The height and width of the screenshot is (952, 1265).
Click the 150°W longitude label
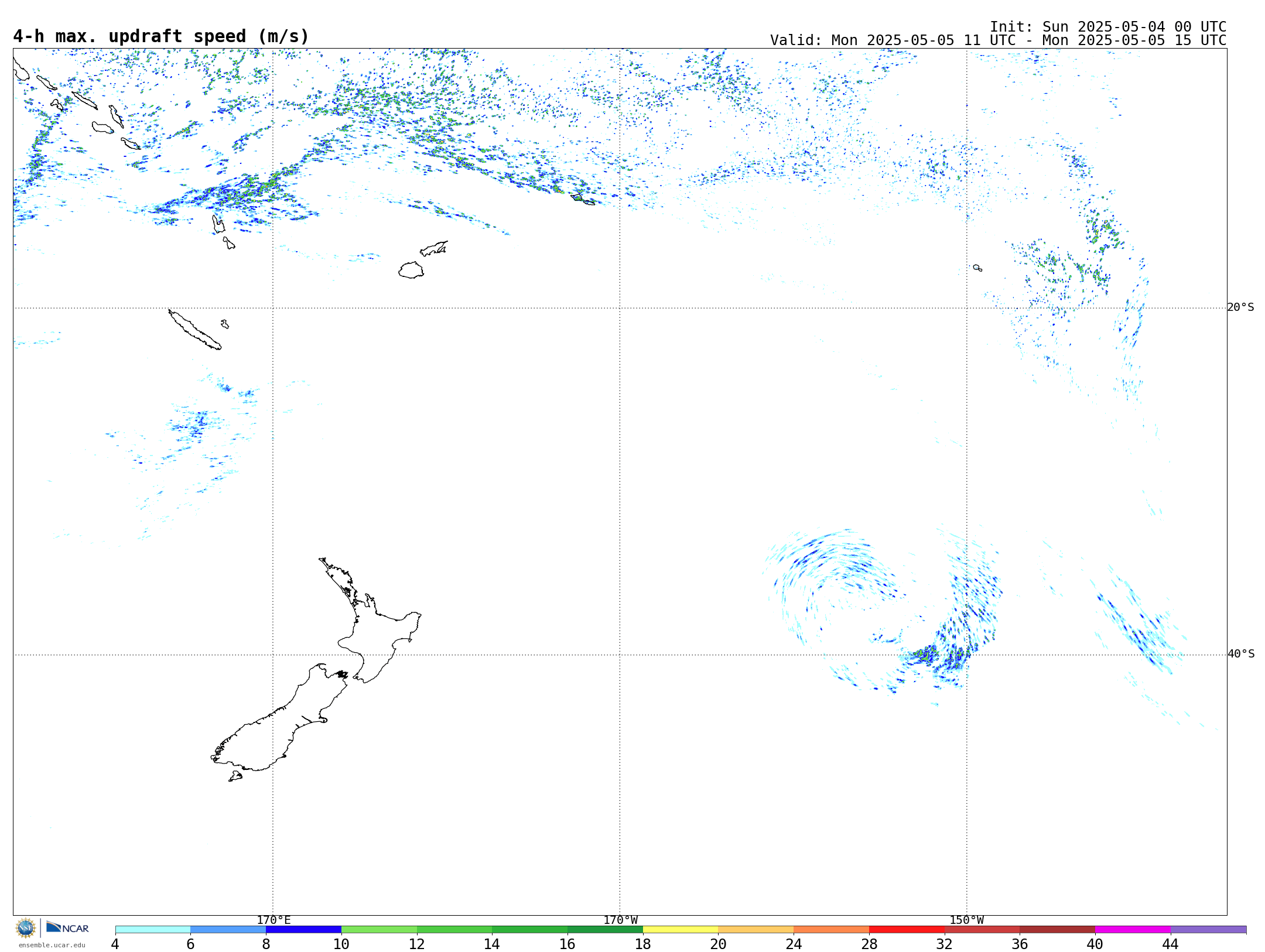pyautogui.click(x=966, y=920)
